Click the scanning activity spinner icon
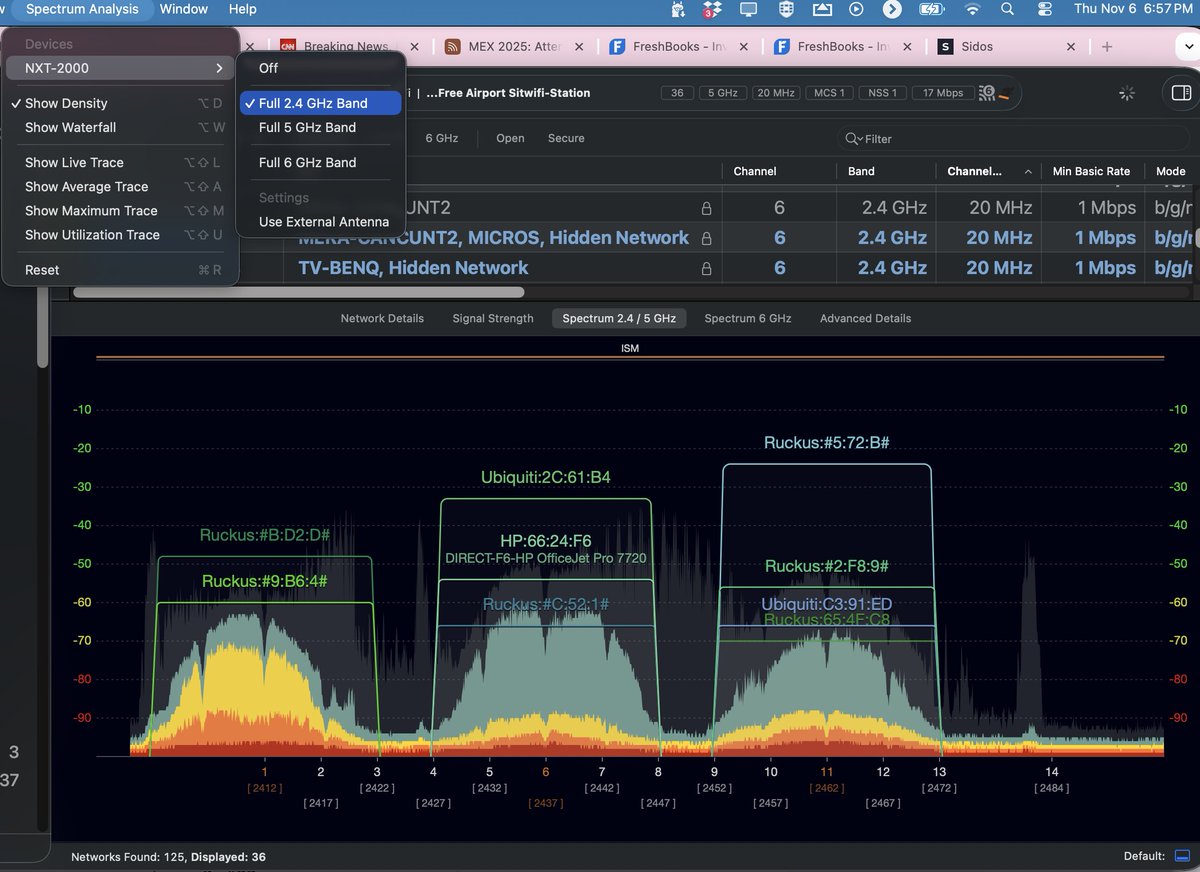Viewport: 1200px width, 872px height. point(1127,93)
